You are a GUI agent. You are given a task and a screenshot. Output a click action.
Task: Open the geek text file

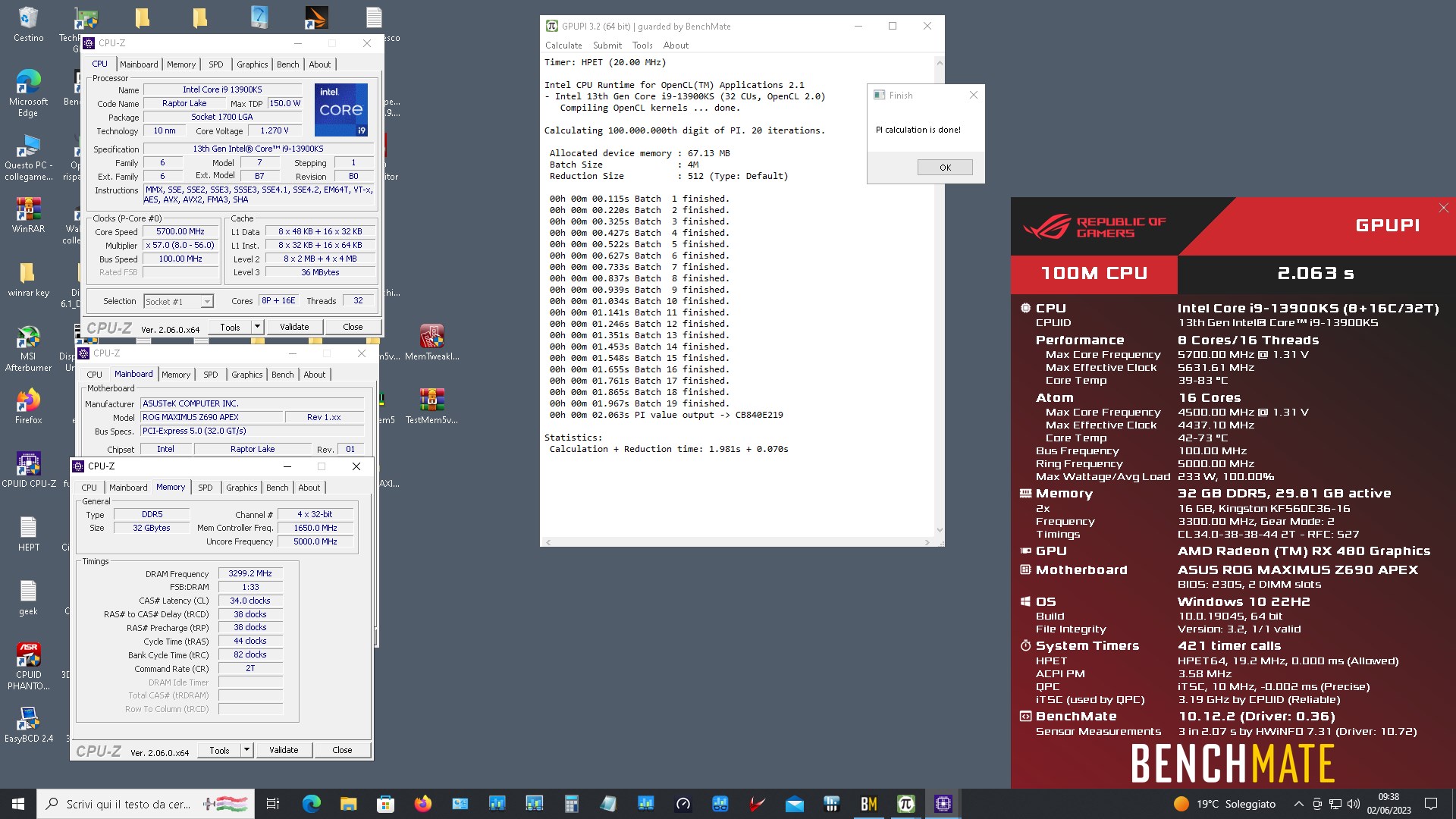[28, 597]
